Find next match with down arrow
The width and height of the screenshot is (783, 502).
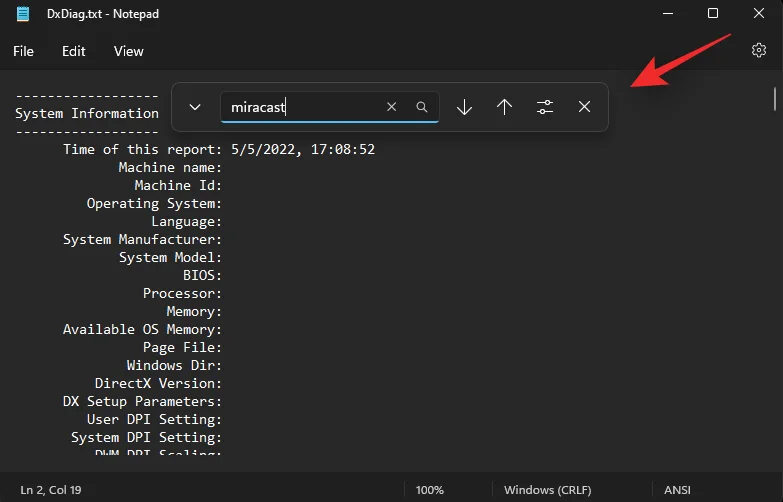coord(464,107)
